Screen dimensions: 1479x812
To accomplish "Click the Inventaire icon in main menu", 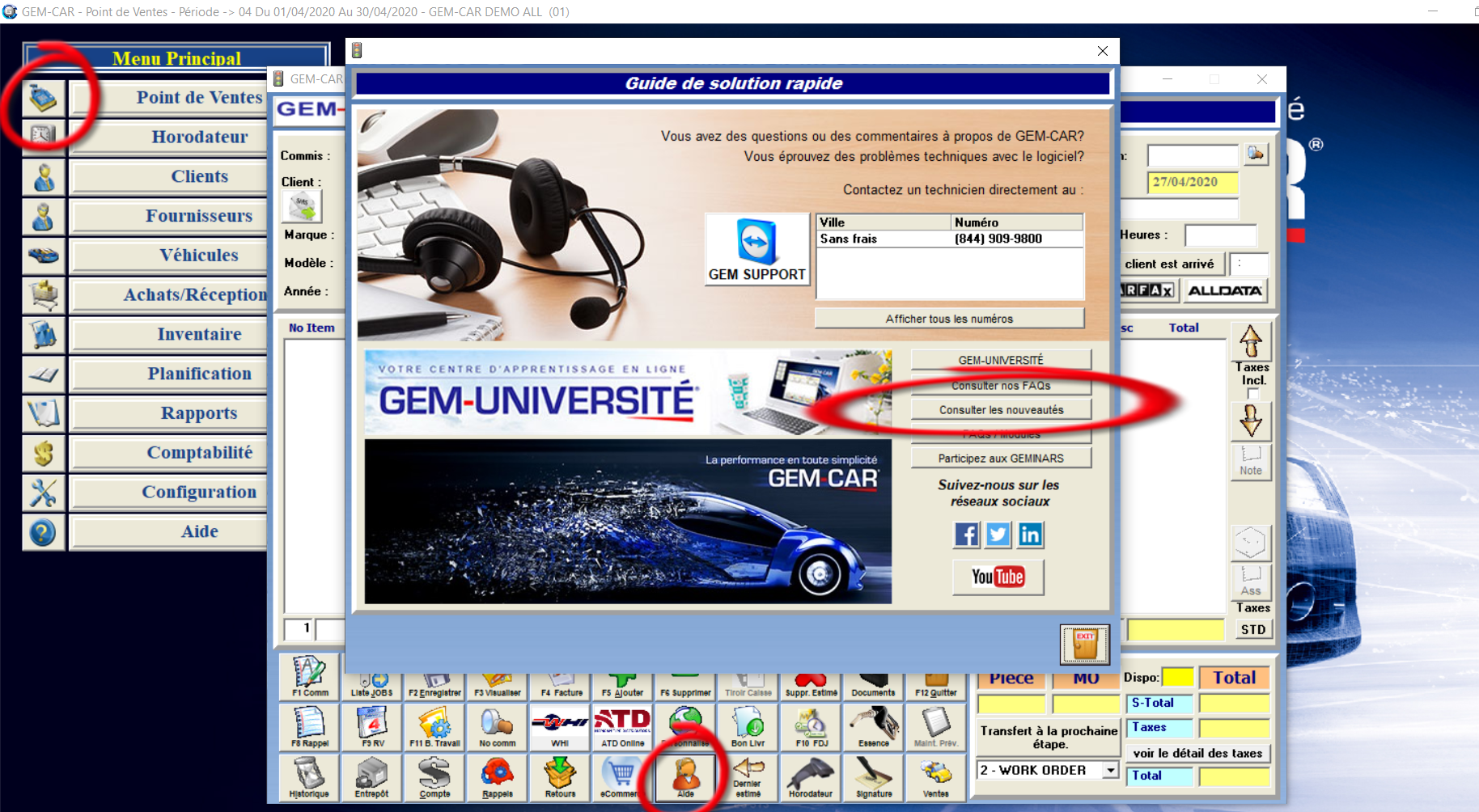I will click(x=44, y=334).
